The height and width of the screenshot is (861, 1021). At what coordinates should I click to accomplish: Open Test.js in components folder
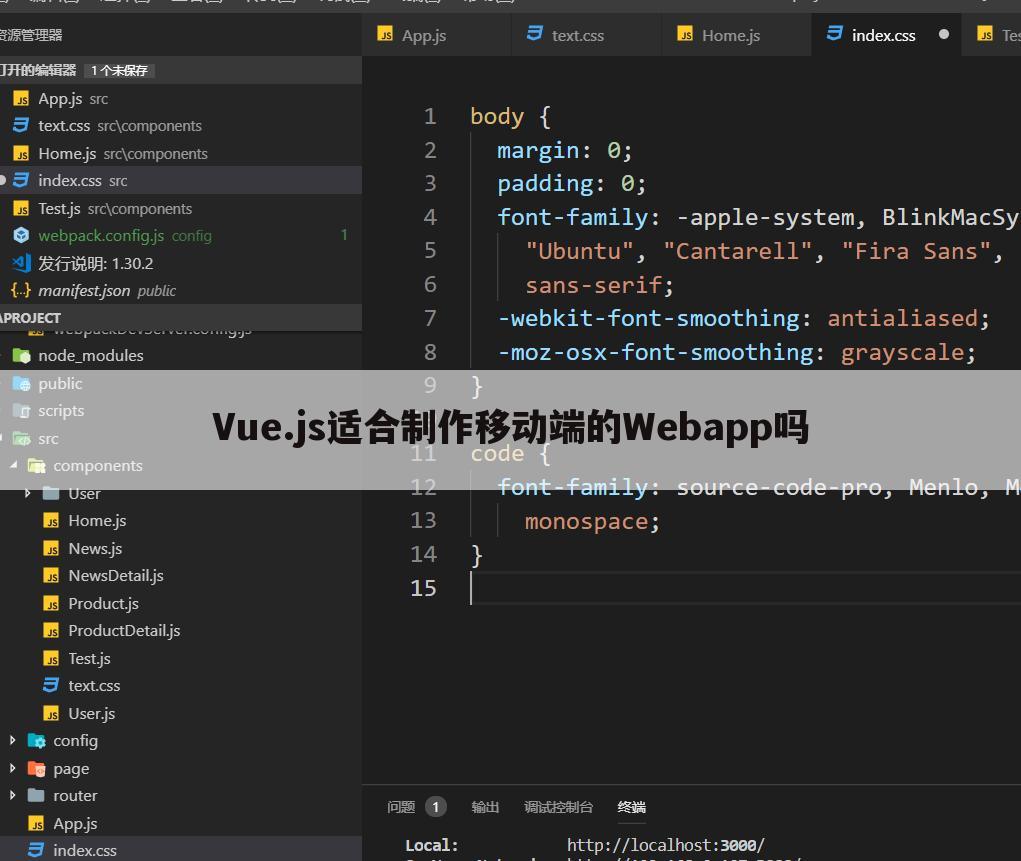(x=181, y=658)
